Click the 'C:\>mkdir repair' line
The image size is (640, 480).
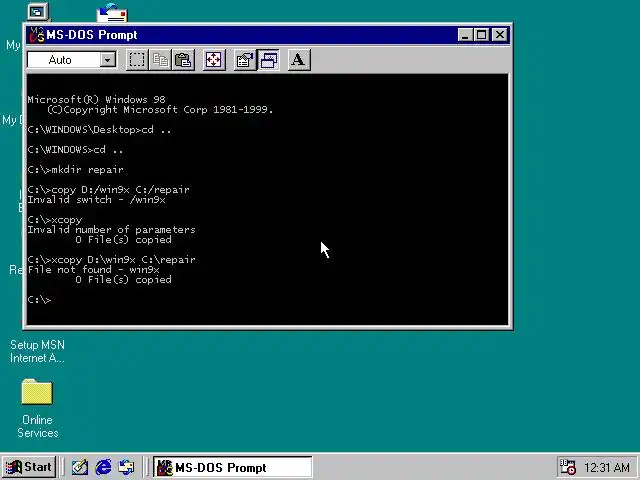coord(76,169)
